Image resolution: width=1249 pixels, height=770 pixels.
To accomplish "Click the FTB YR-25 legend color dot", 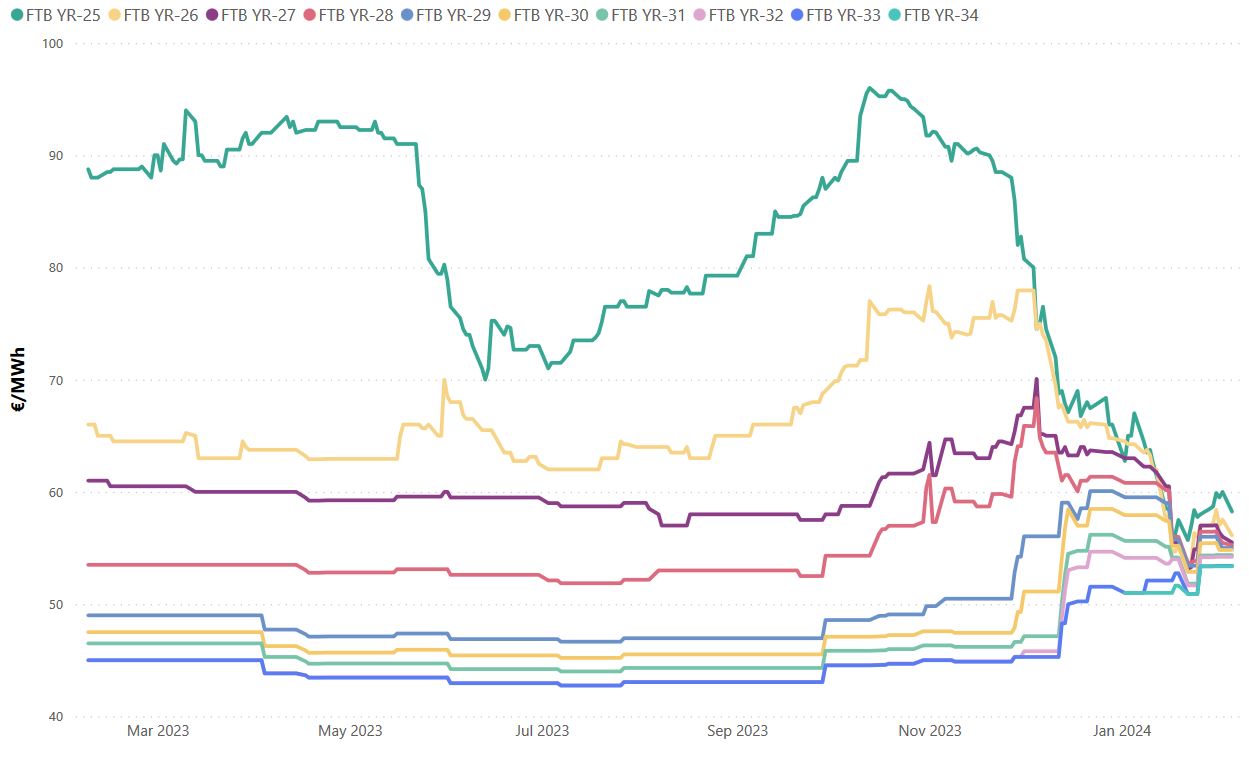I will tap(16, 16).
